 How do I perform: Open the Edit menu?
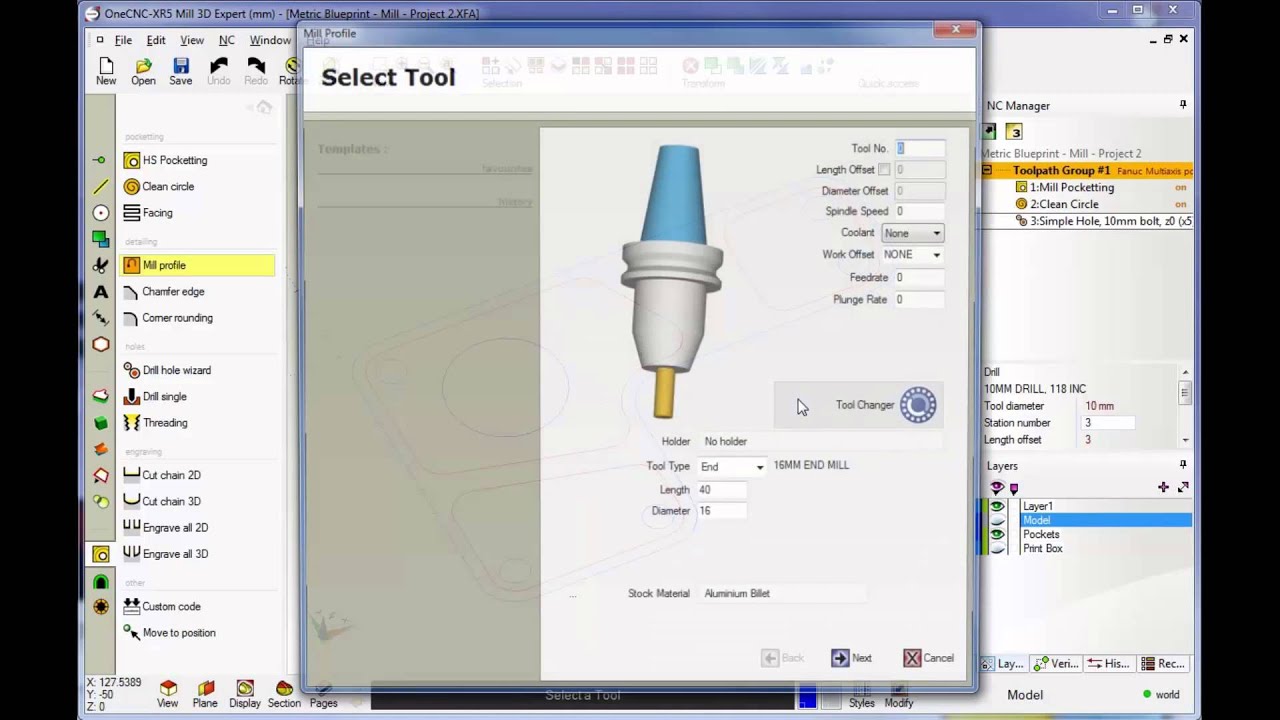[x=156, y=40]
